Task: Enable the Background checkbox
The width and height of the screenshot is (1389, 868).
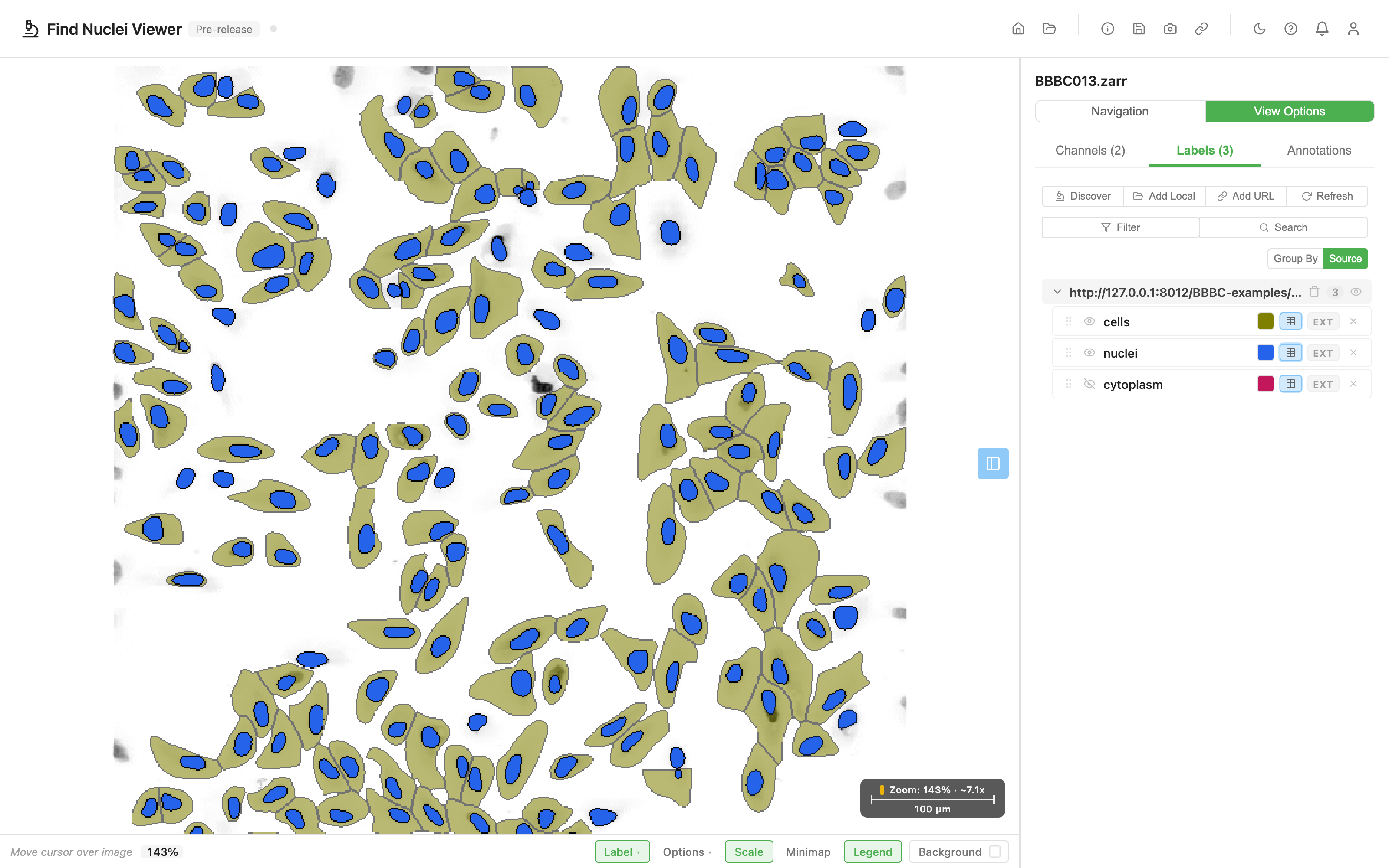Action: [995, 852]
